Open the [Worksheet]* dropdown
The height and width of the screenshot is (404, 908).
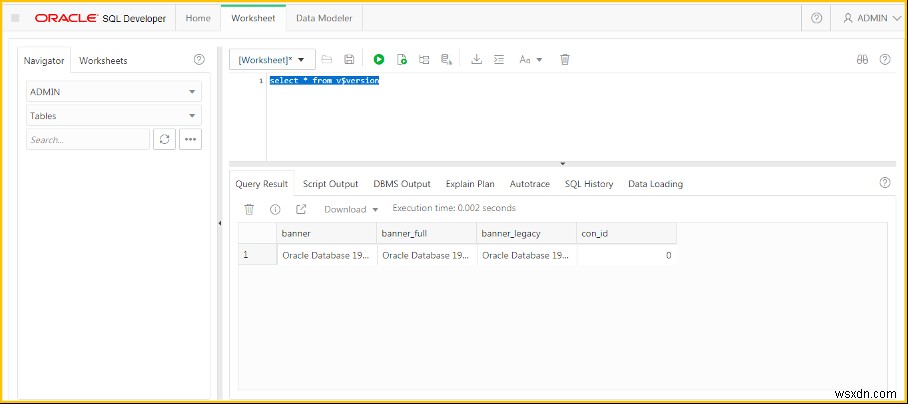273,60
